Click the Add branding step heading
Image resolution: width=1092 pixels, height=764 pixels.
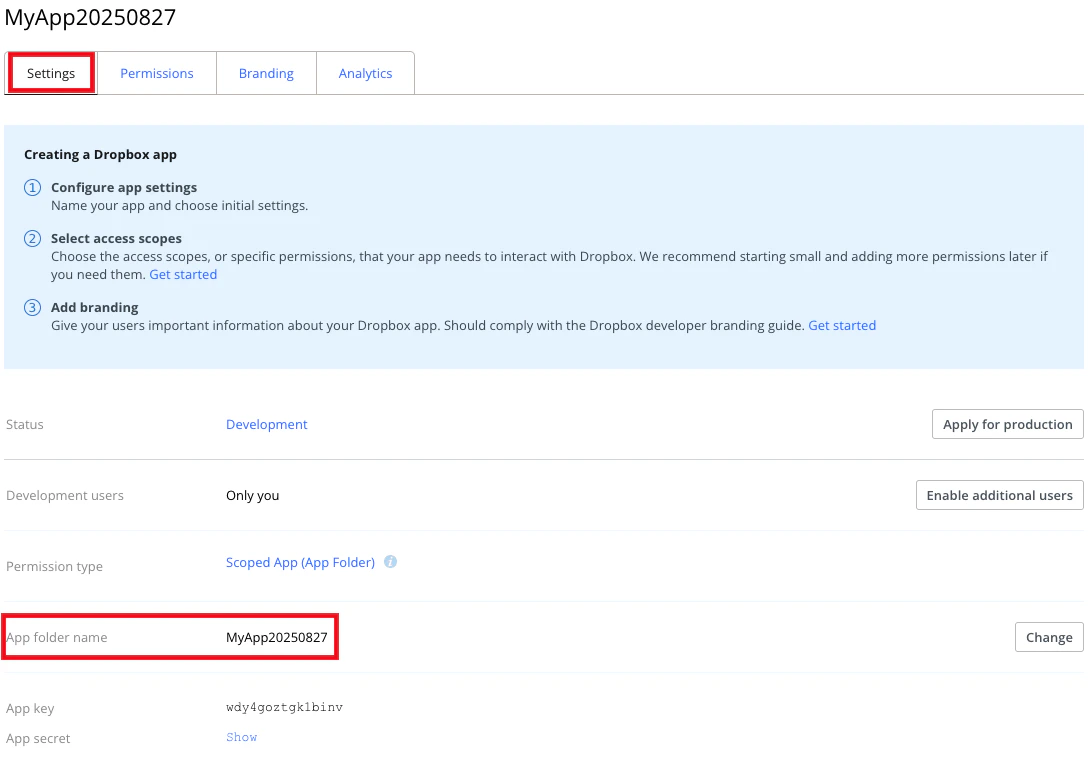95,307
